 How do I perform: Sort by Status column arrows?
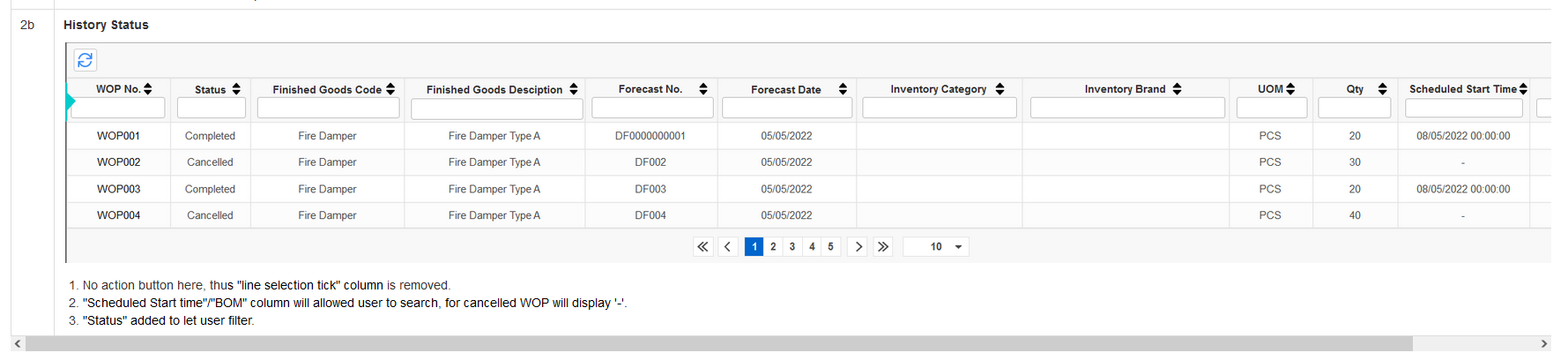236,89
